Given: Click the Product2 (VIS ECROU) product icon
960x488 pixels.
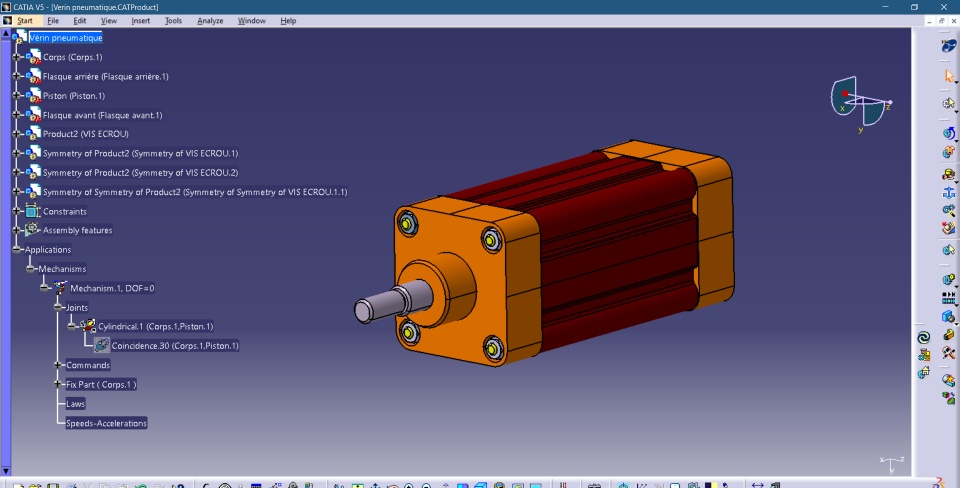Looking at the screenshot, I should [x=33, y=133].
